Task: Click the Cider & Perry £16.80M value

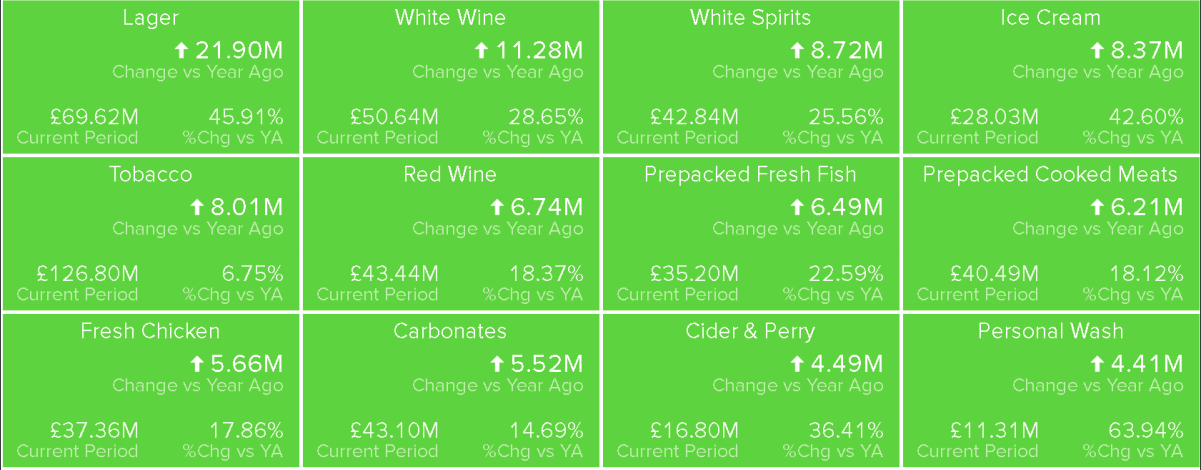Action: tap(694, 430)
